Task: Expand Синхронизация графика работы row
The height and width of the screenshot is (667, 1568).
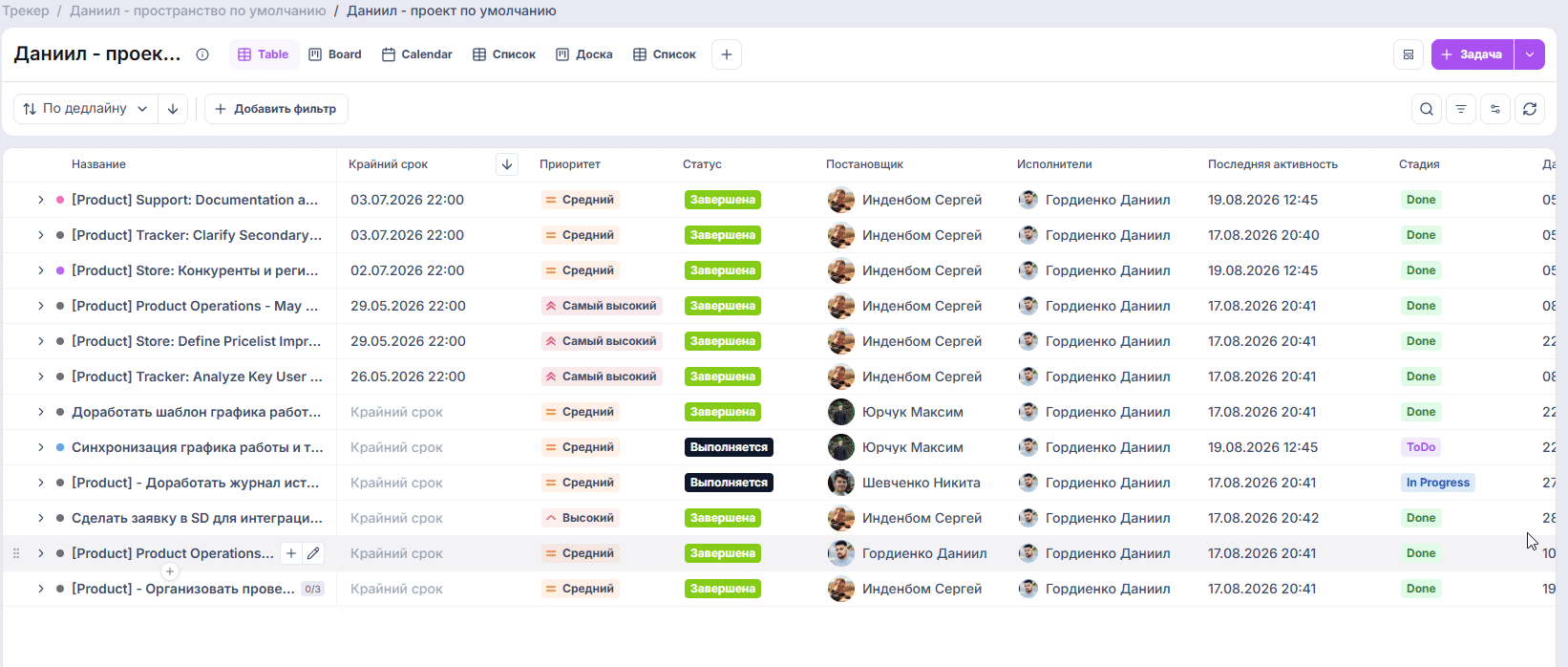Action: click(41, 447)
